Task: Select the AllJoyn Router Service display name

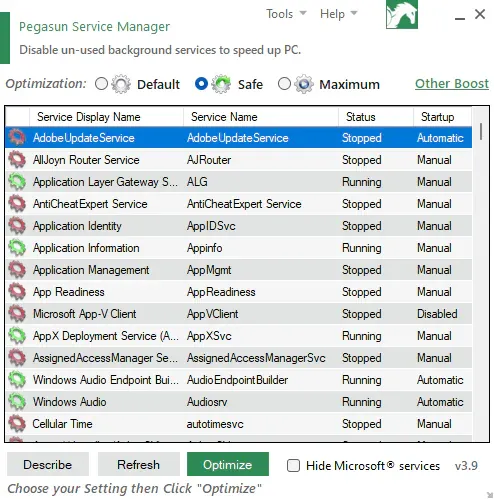Action: click(86, 160)
